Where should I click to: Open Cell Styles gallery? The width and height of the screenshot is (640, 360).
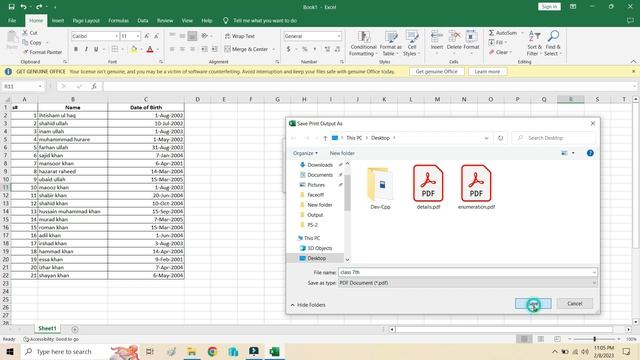[x=411, y=43]
